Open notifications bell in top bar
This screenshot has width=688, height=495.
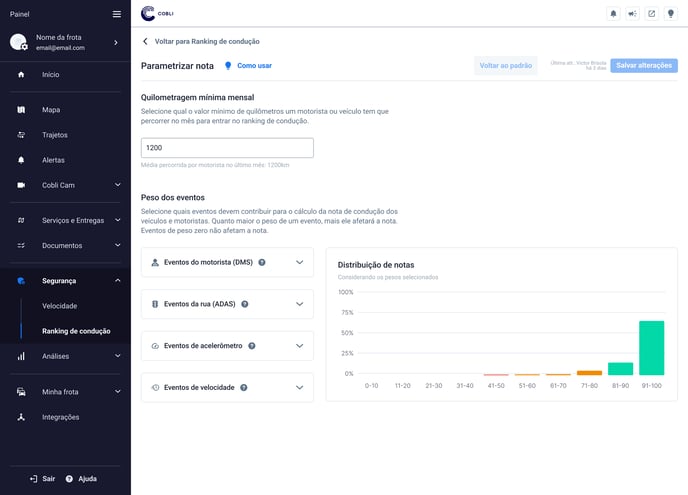(x=613, y=14)
